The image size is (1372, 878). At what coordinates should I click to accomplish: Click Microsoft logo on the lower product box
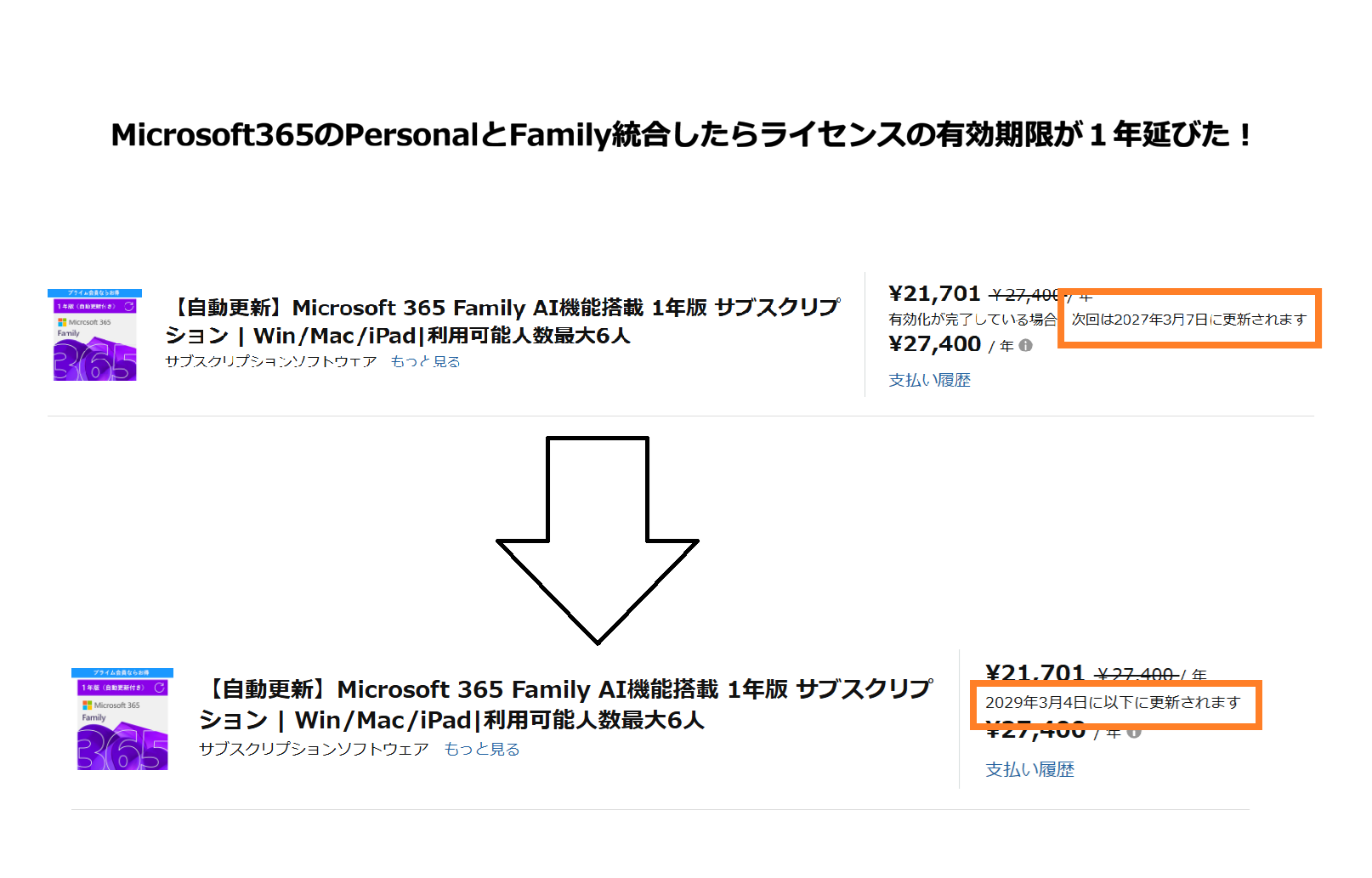(x=87, y=705)
